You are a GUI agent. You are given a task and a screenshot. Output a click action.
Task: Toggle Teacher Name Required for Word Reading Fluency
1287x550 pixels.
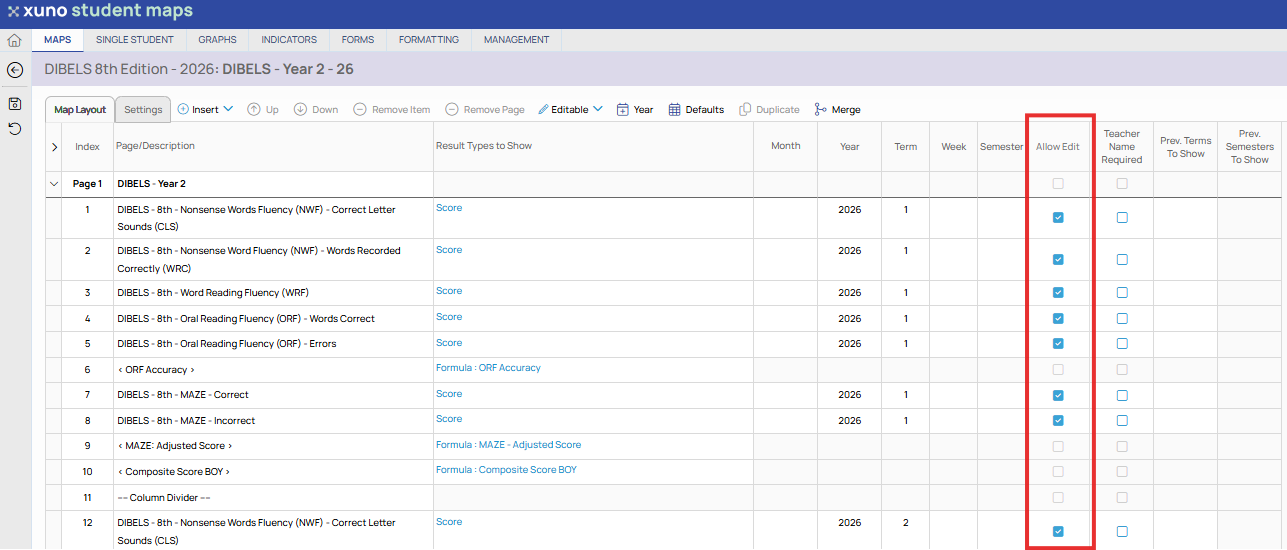(x=1122, y=293)
